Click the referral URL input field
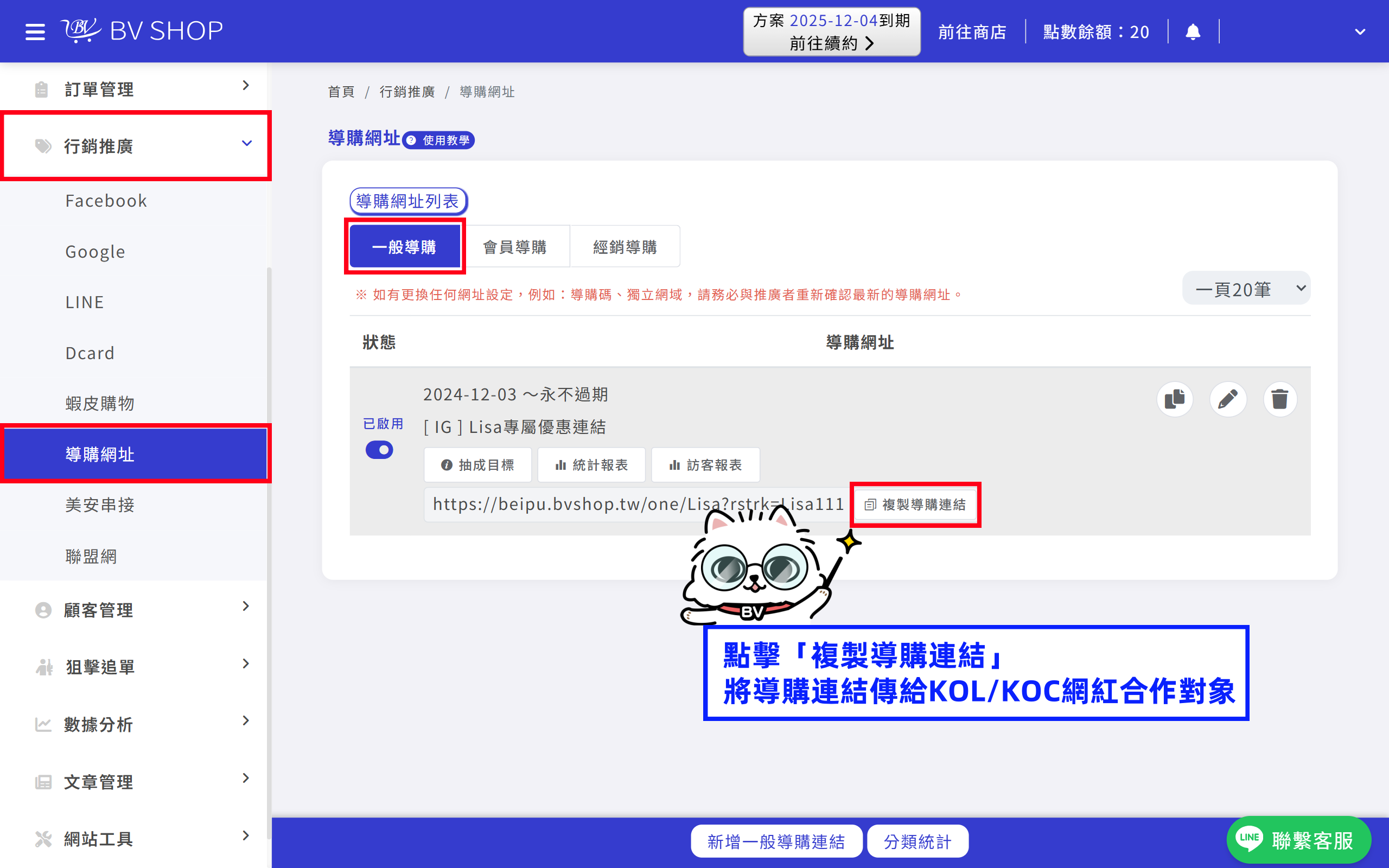Viewport: 1389px width, 868px height. (637, 505)
